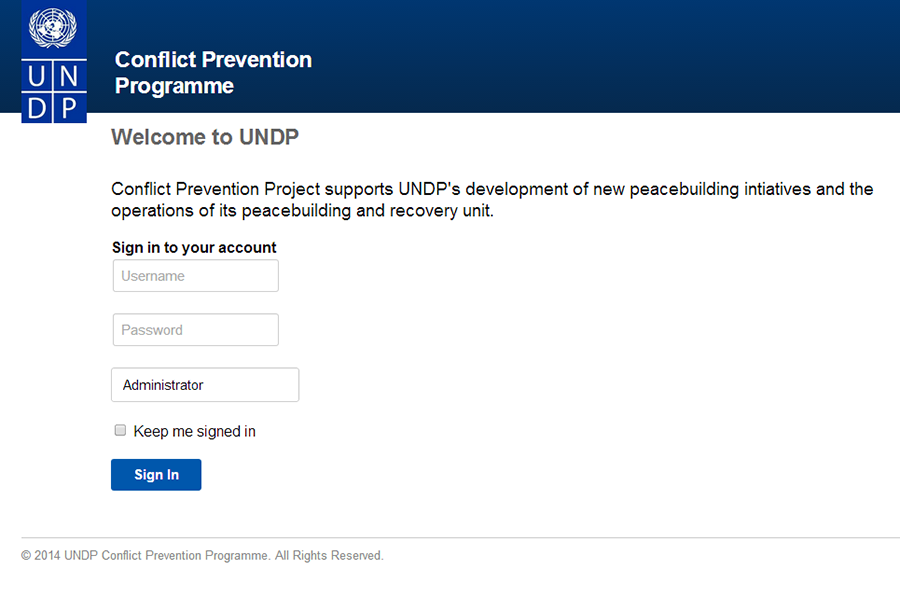The image size is (900, 597).
Task: Click the first line of the project description
Action: tap(492, 189)
